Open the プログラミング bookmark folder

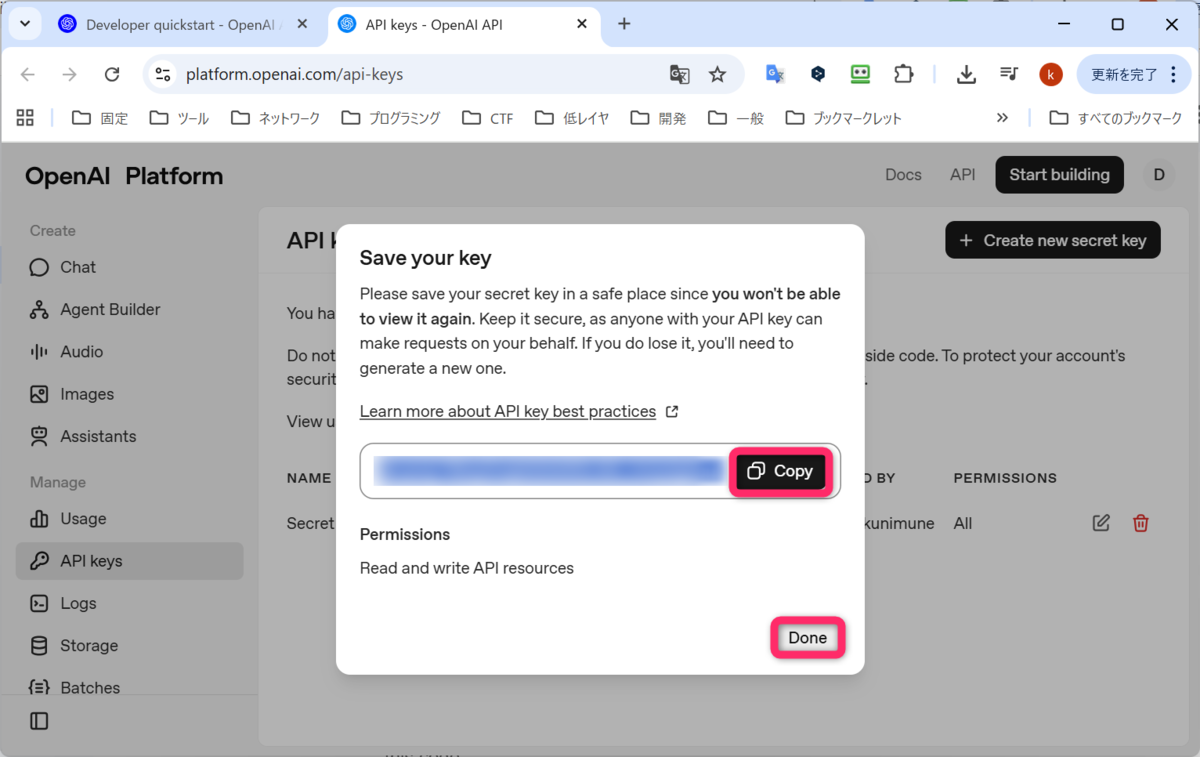click(x=391, y=118)
